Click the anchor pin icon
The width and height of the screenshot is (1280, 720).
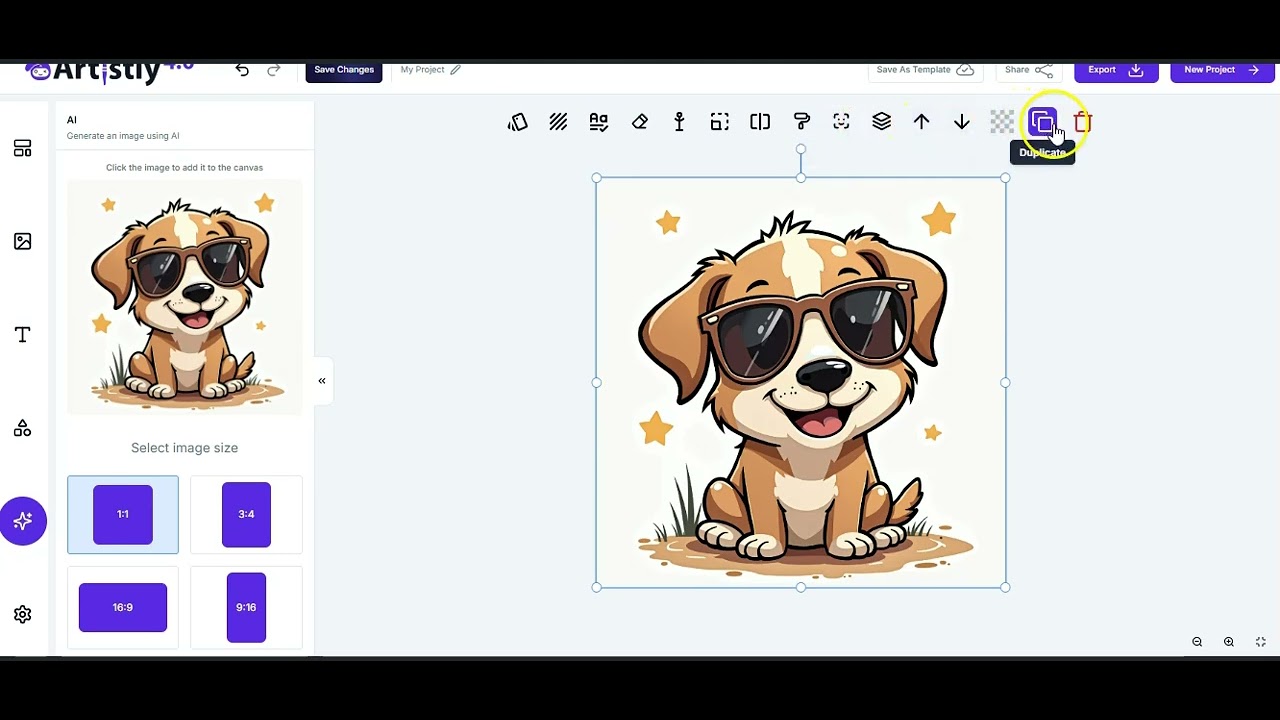680,122
